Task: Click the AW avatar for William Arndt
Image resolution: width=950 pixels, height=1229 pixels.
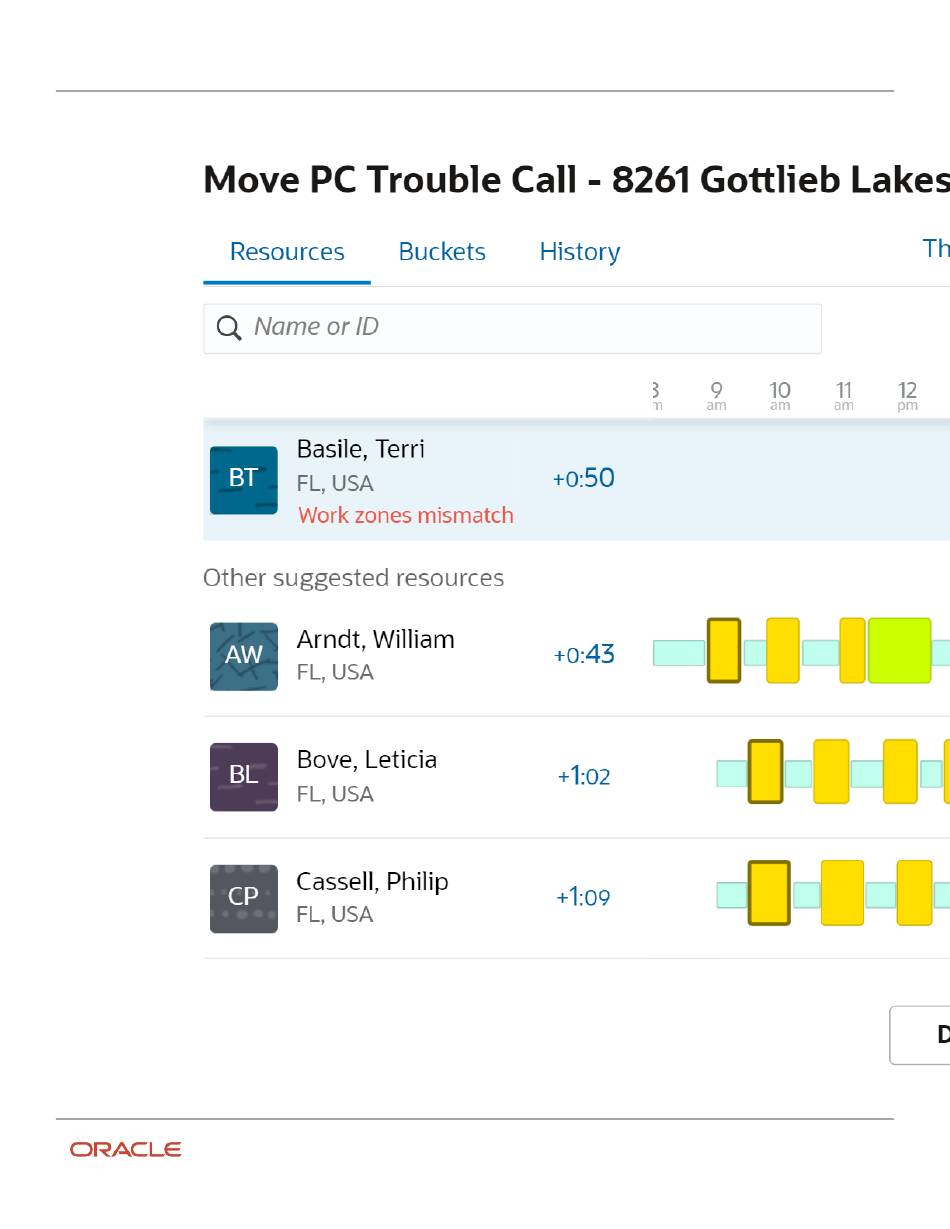Action: 244,656
